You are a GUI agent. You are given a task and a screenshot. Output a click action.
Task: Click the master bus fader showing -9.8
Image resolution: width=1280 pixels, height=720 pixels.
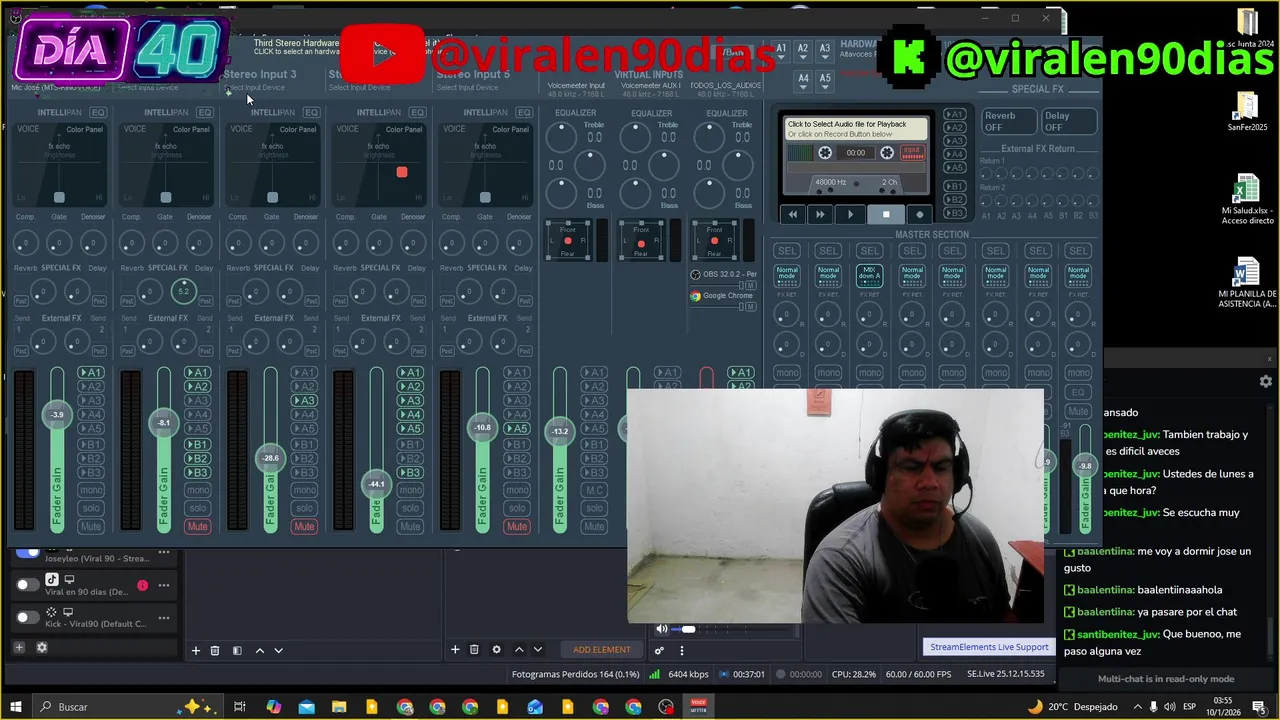point(1085,466)
